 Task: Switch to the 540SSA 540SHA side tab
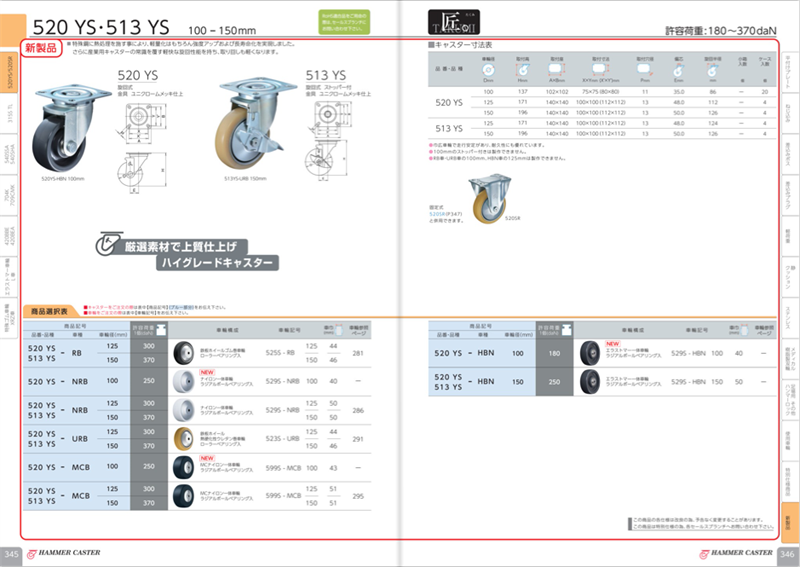10,154
